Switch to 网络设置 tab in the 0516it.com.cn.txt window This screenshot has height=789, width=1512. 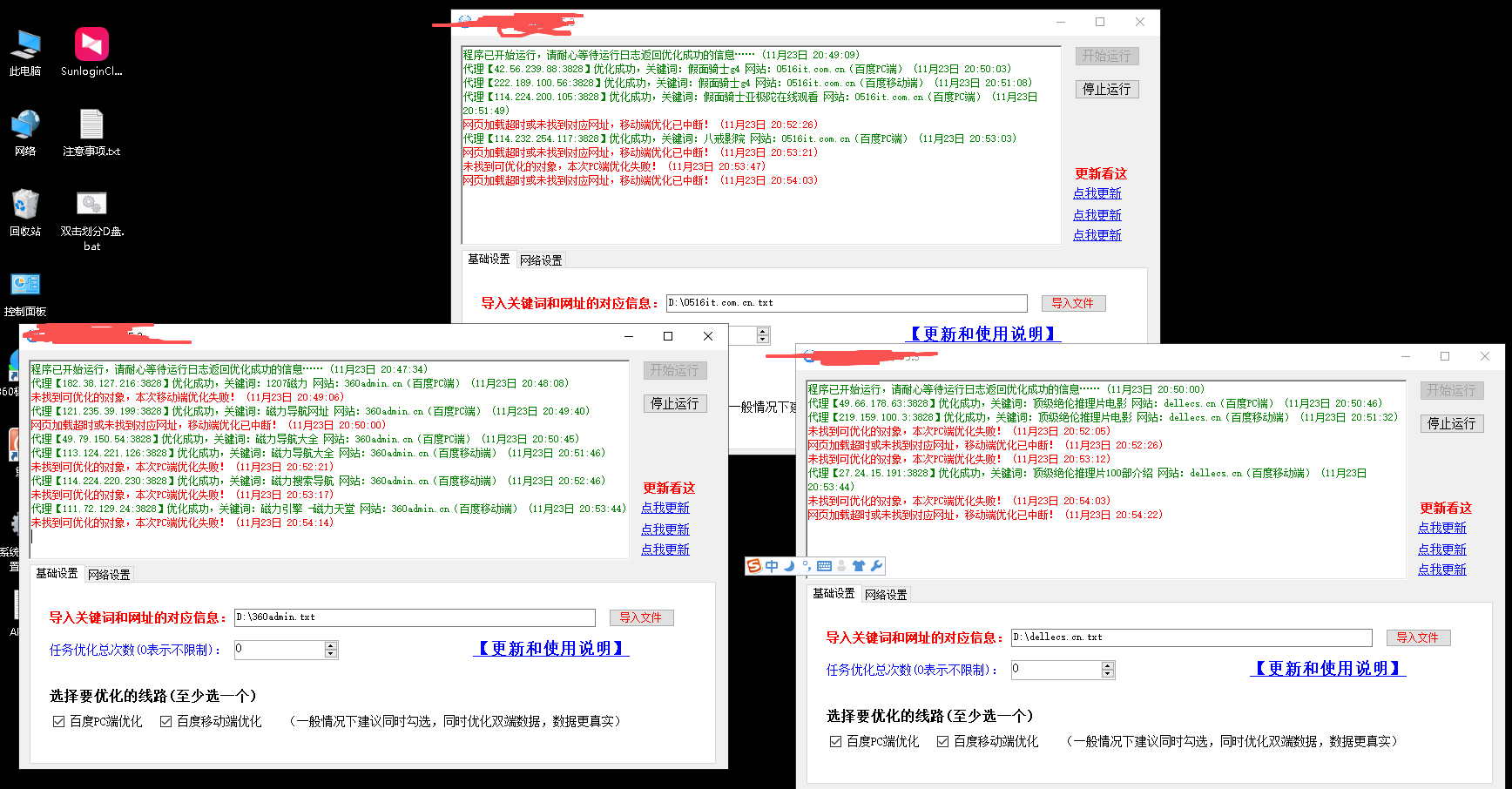[541, 260]
